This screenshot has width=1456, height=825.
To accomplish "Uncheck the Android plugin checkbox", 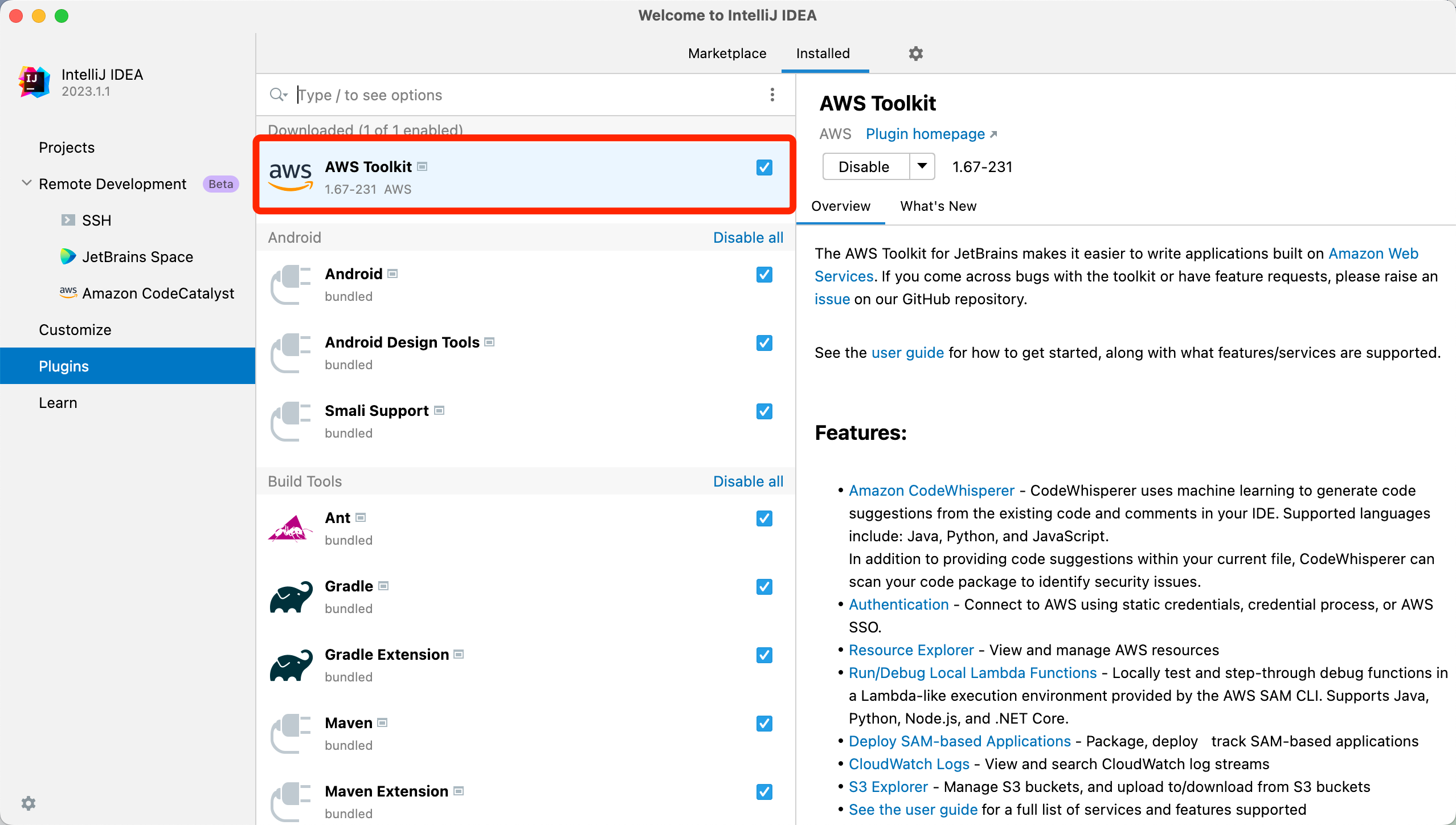I will click(x=764, y=275).
